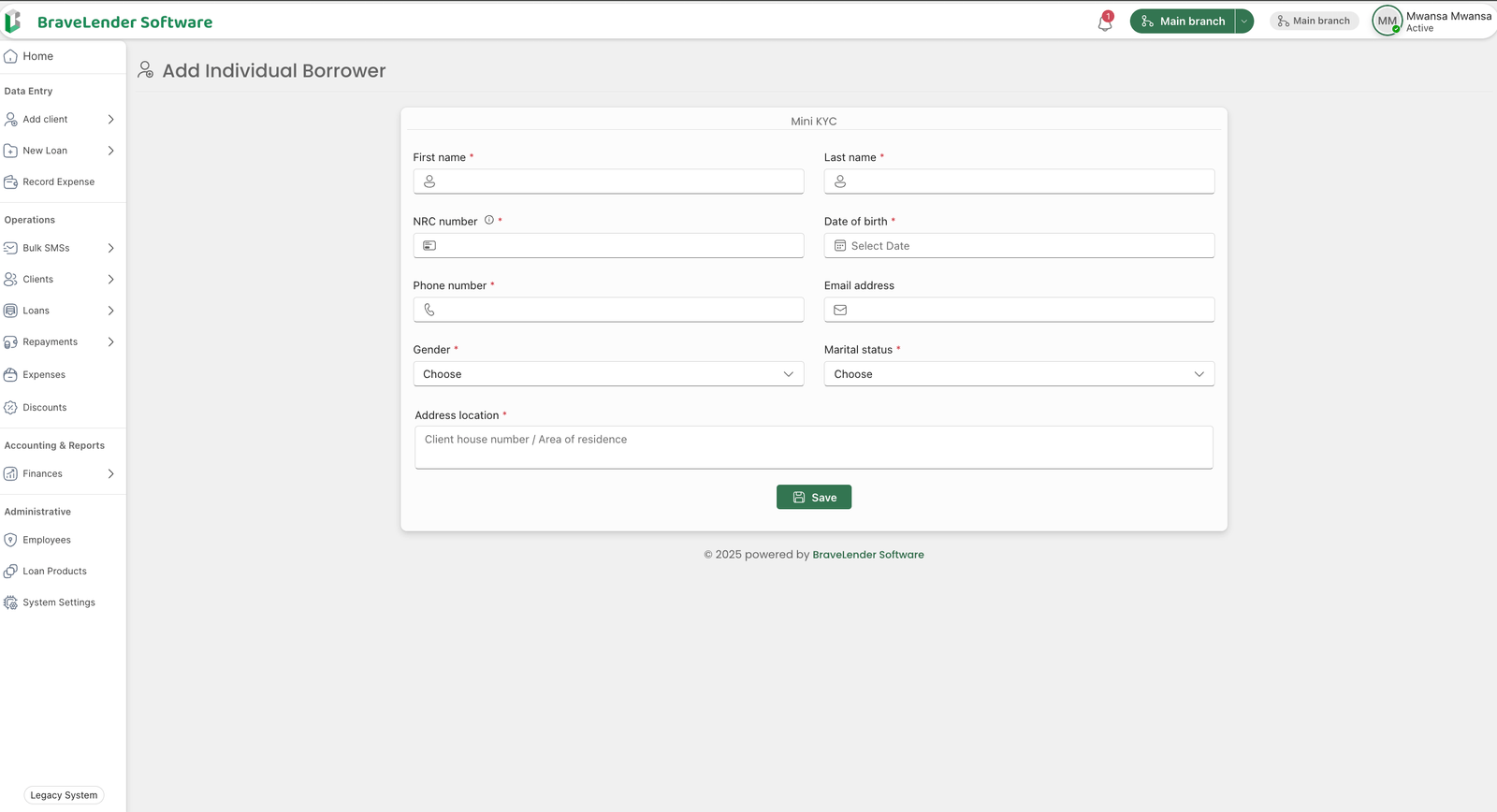
Task: Click the ID card icon in NRC field
Action: click(429, 246)
